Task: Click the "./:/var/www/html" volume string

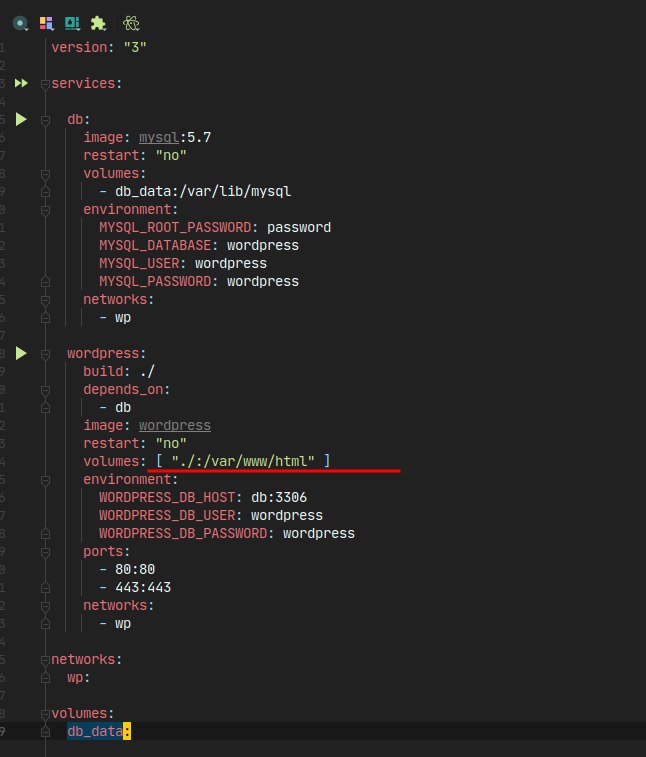Action: [243, 461]
